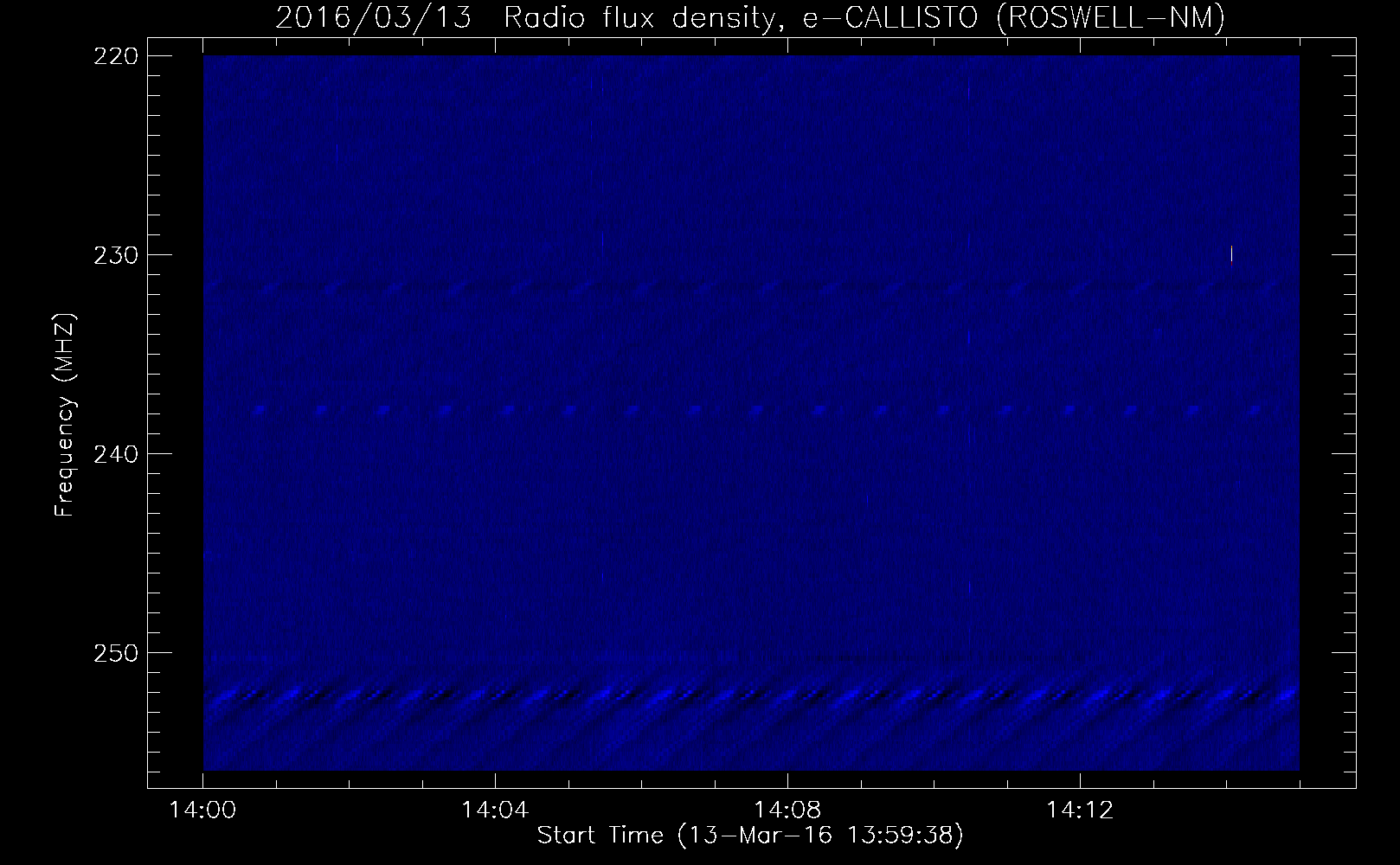Click the 220 frequency tick label
Image resolution: width=1400 pixels, height=865 pixels.
(114, 55)
